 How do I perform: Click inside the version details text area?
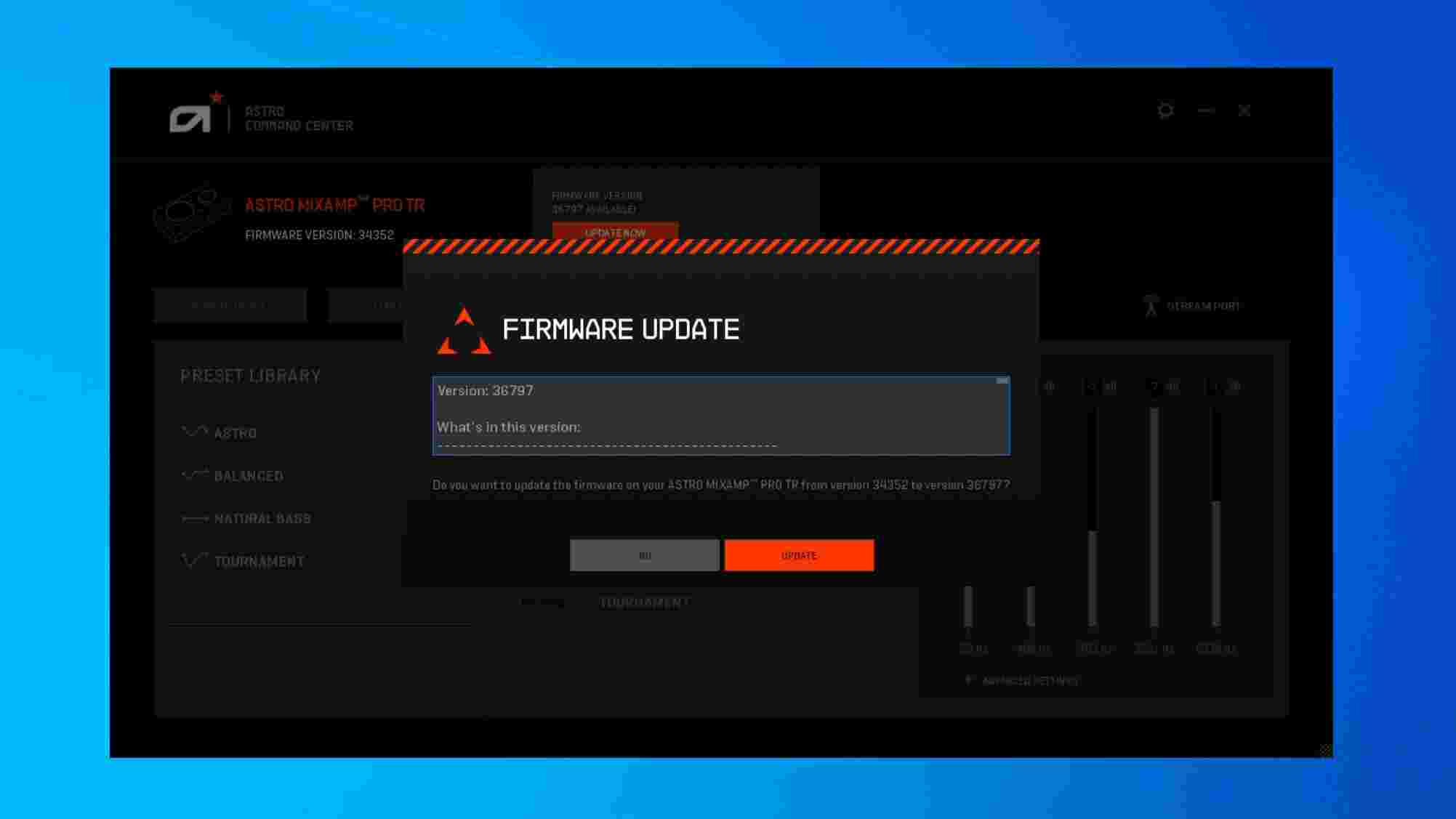(721, 416)
